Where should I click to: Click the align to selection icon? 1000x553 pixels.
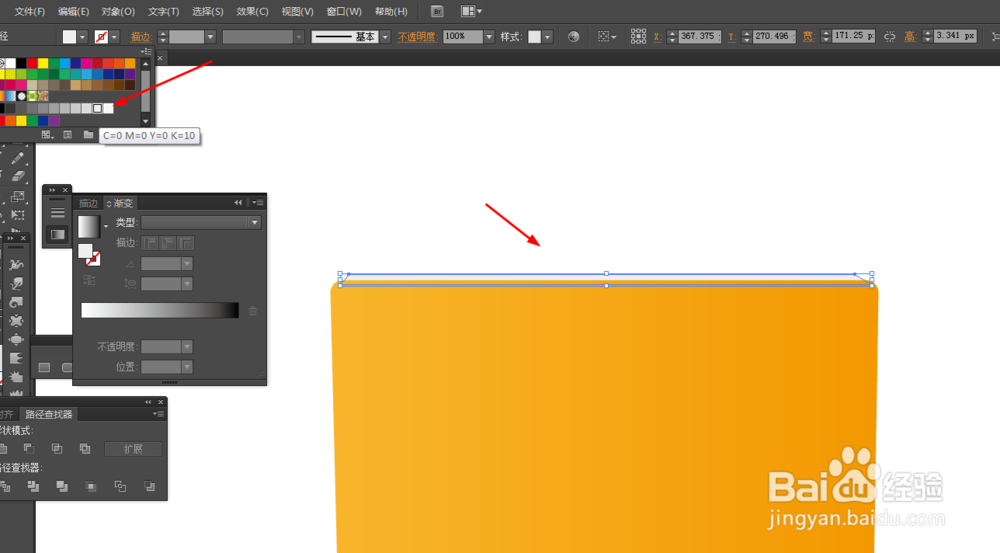(x=607, y=36)
